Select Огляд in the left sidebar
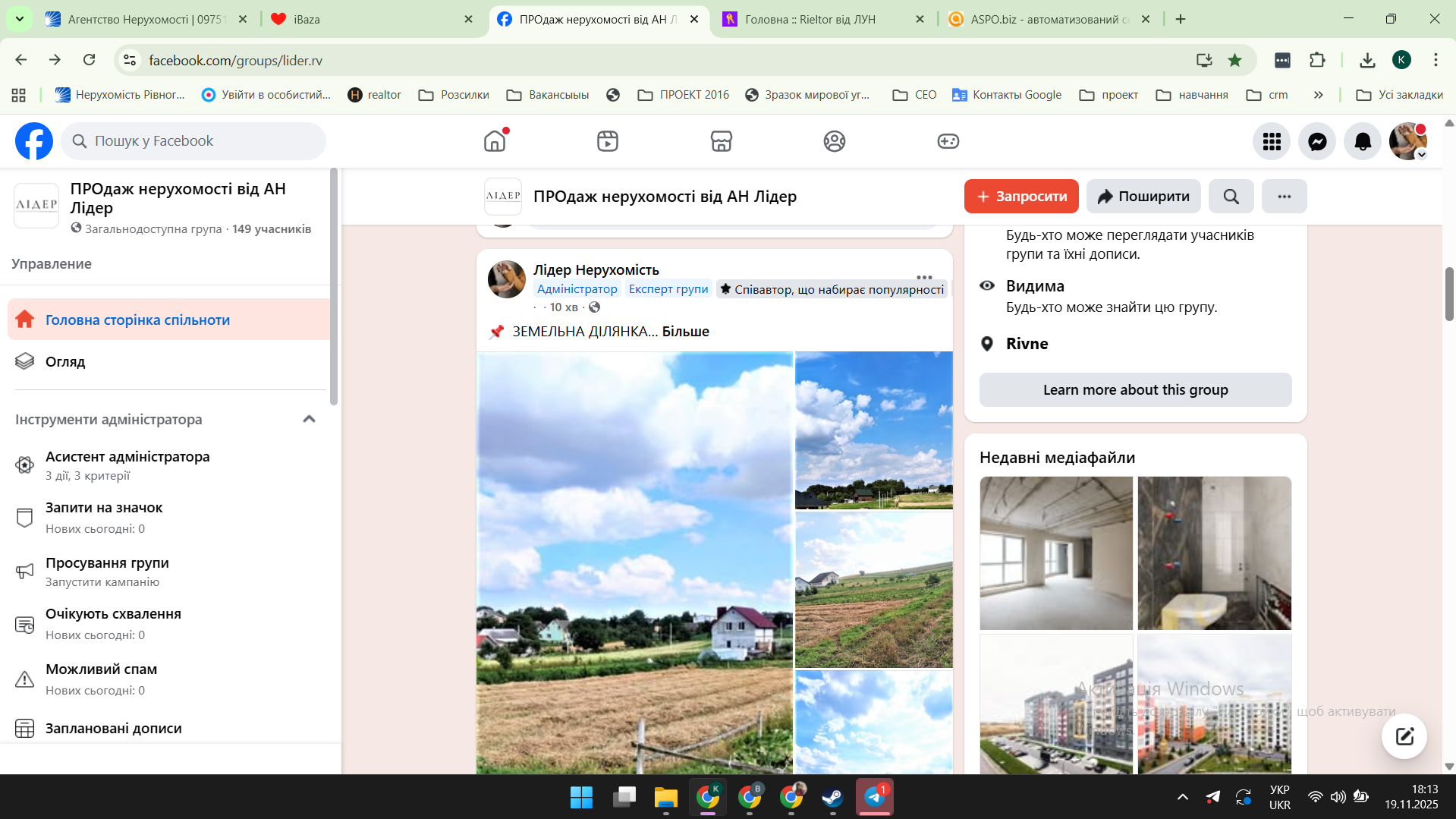This screenshot has width=1456, height=819. 65,362
